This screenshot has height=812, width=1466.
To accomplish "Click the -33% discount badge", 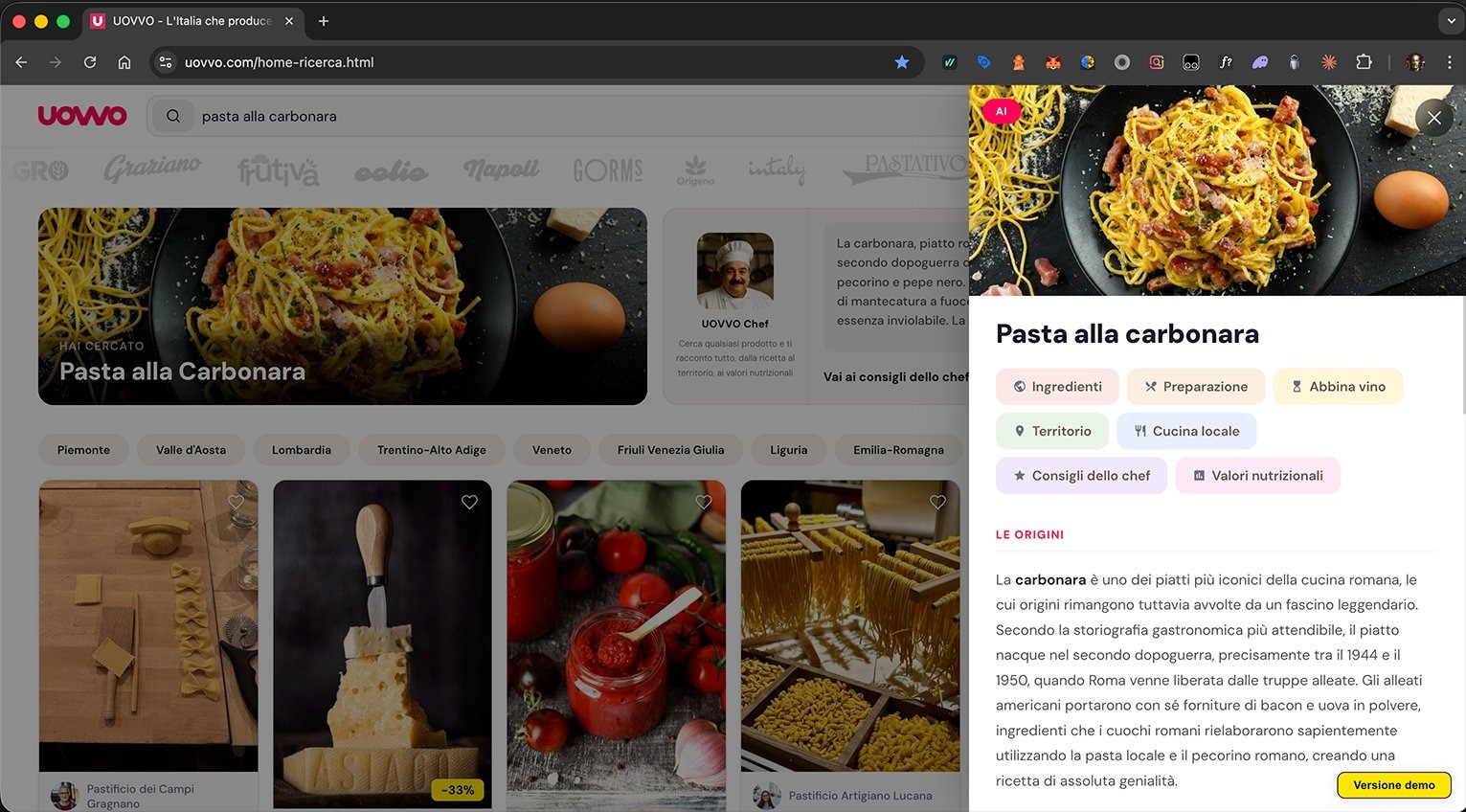I will click(459, 790).
